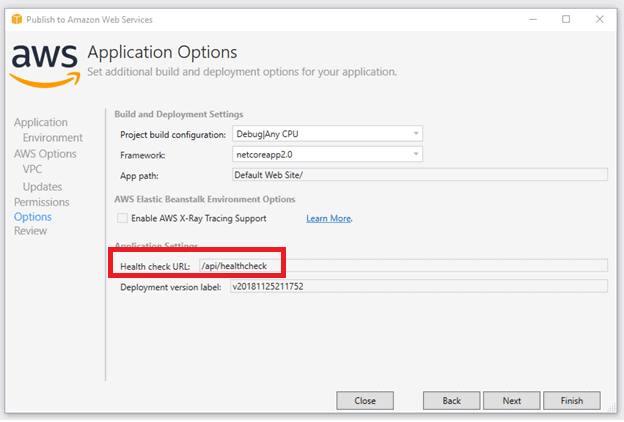Close the window with the X button
The image size is (624, 422).
click(x=600, y=19)
